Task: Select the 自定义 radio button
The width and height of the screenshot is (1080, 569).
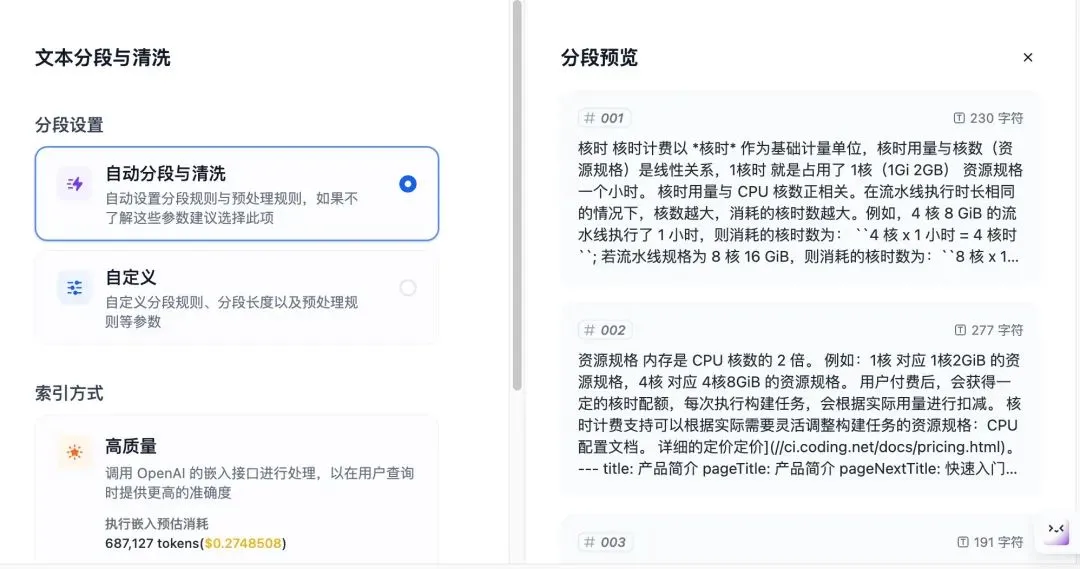Action: coord(407,288)
